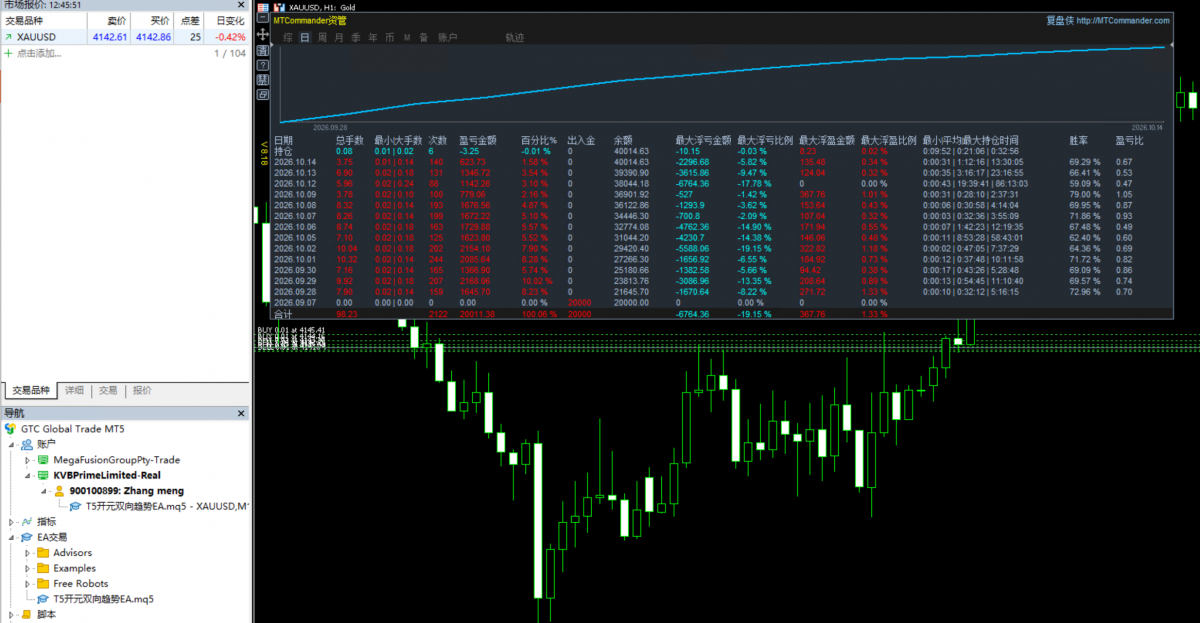The width and height of the screenshot is (1200, 623).
Task: Click the green arrow icon beside XAUUSD
Action: (x=8, y=37)
